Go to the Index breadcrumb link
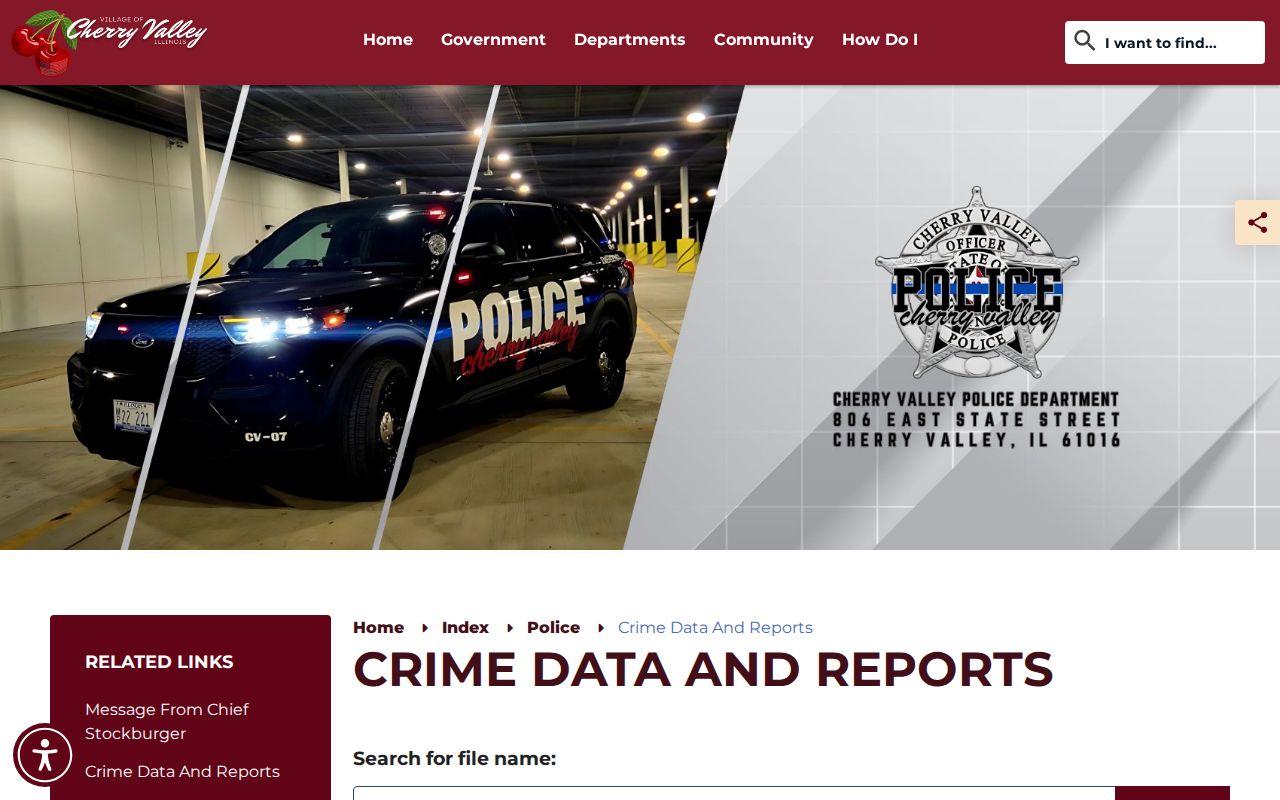The height and width of the screenshot is (800, 1280). coord(465,628)
